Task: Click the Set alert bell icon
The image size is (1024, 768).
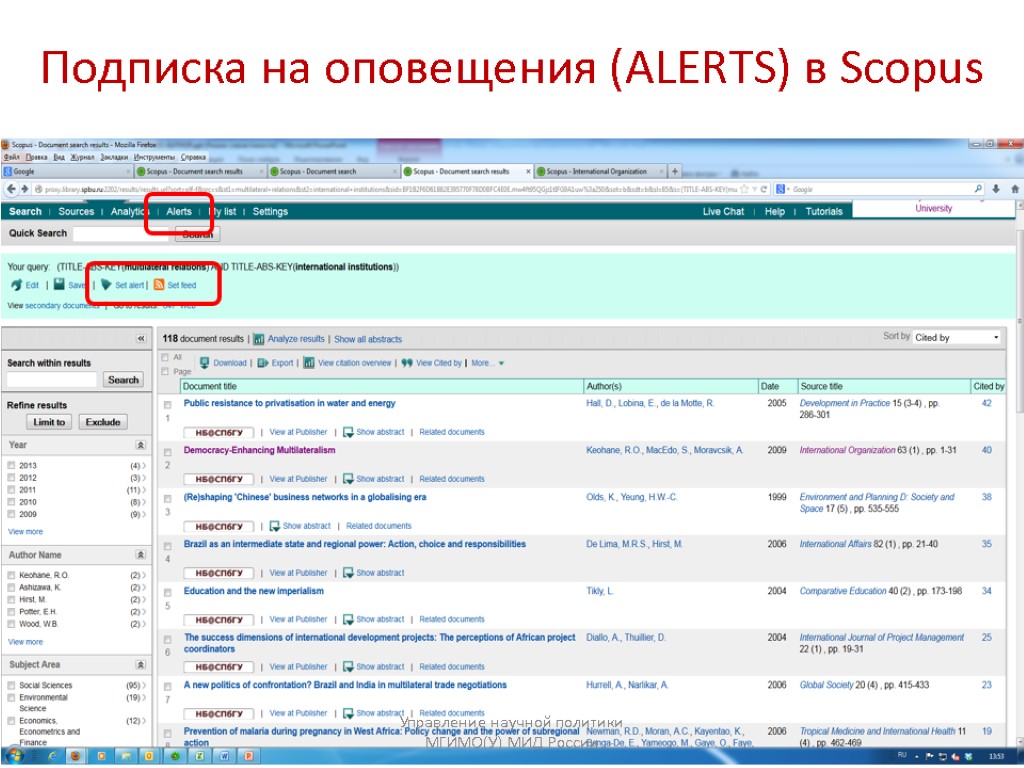Action: click(106, 285)
